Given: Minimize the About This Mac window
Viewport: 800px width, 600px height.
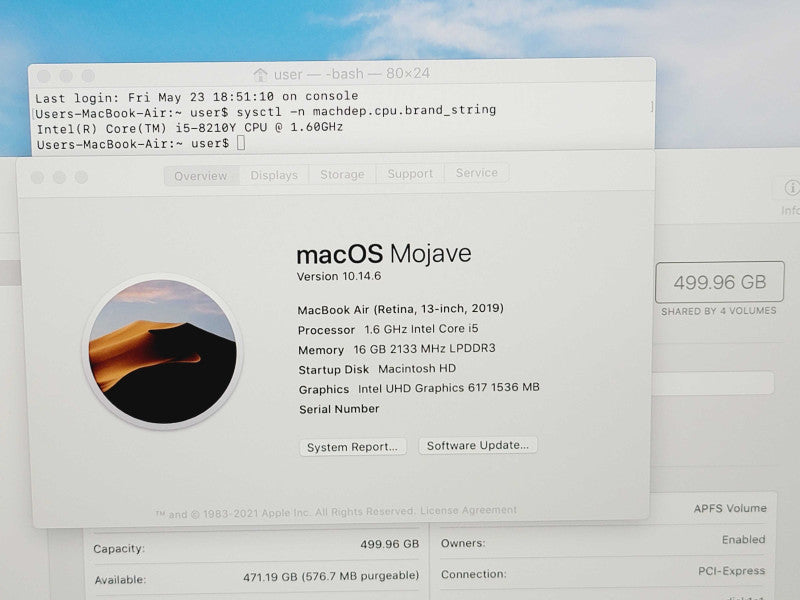Looking at the screenshot, I should point(60,177).
